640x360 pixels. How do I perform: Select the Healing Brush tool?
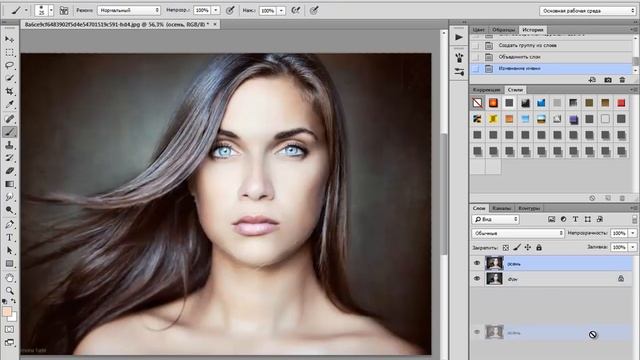[9, 118]
